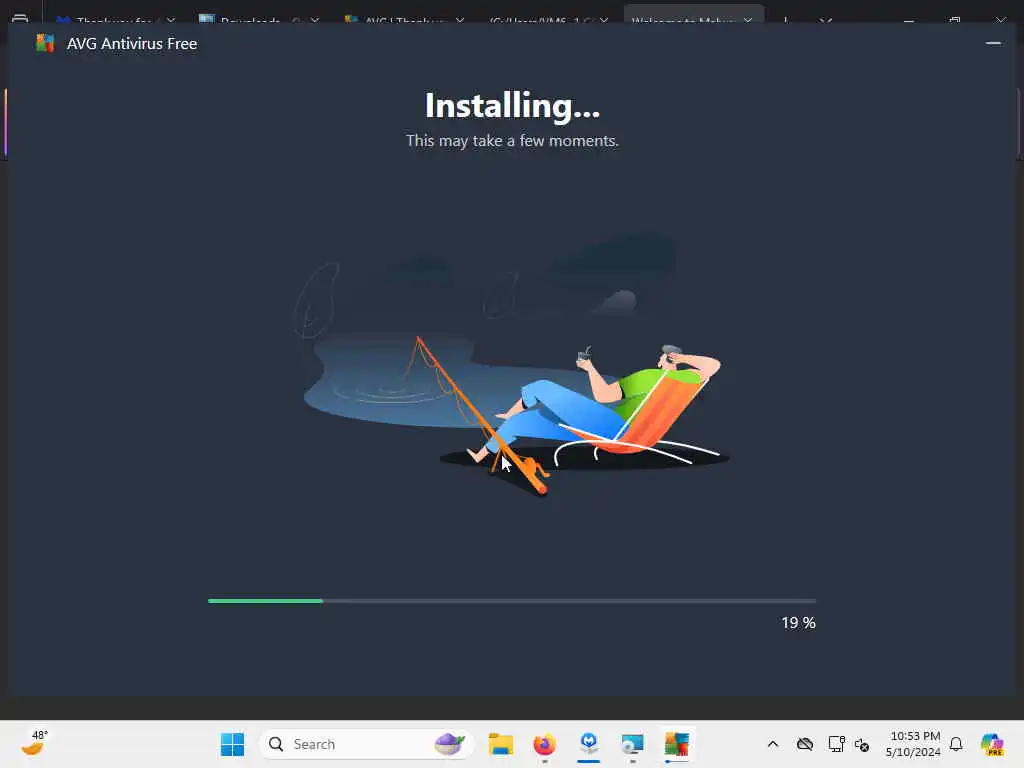
Task: Open the search highlight bowl icon
Action: click(449, 743)
